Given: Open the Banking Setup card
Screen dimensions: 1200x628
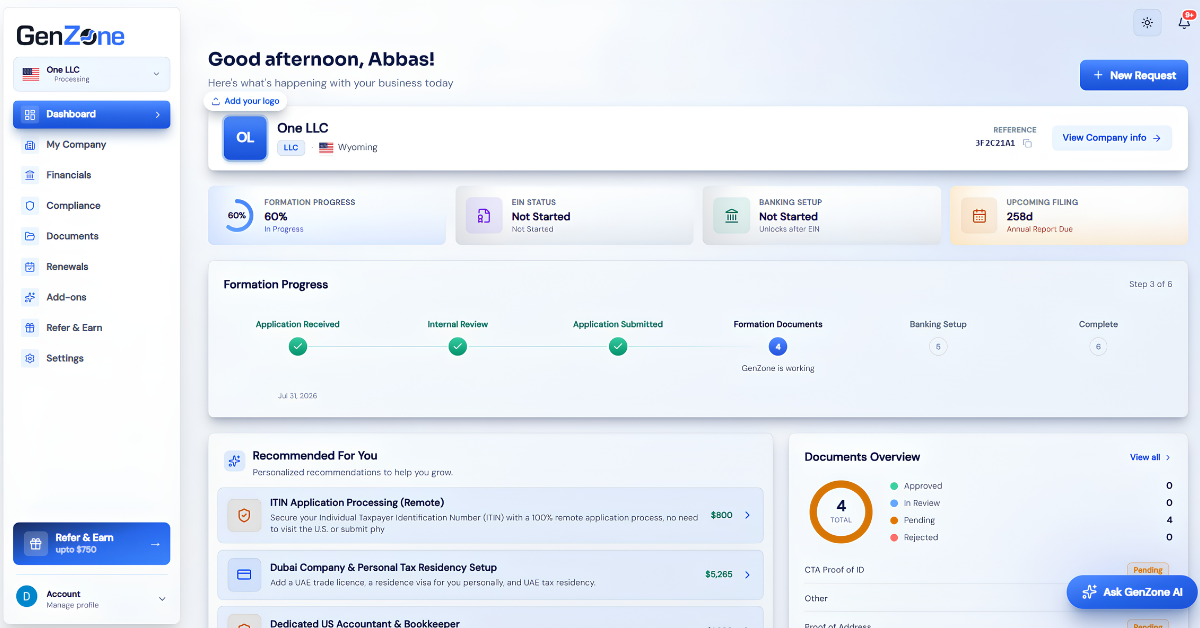Looking at the screenshot, I should [x=821, y=215].
